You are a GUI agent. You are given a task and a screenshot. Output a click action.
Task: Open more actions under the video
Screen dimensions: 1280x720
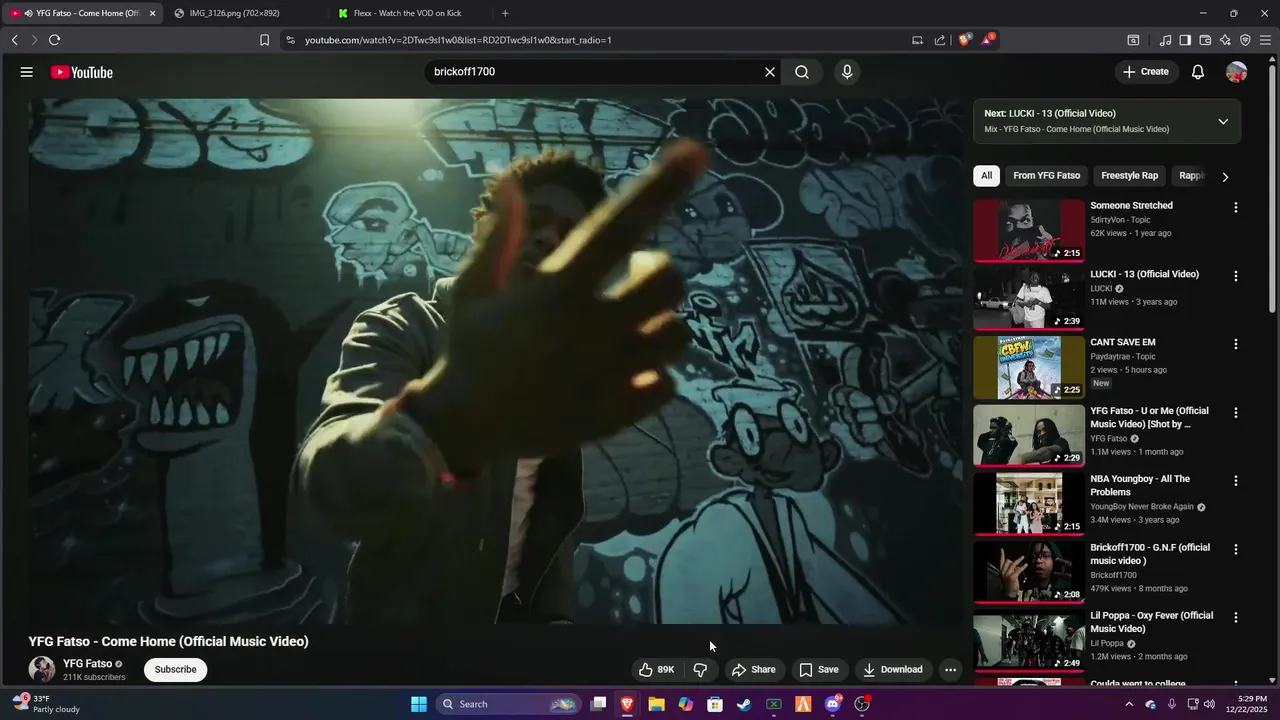[x=951, y=670]
